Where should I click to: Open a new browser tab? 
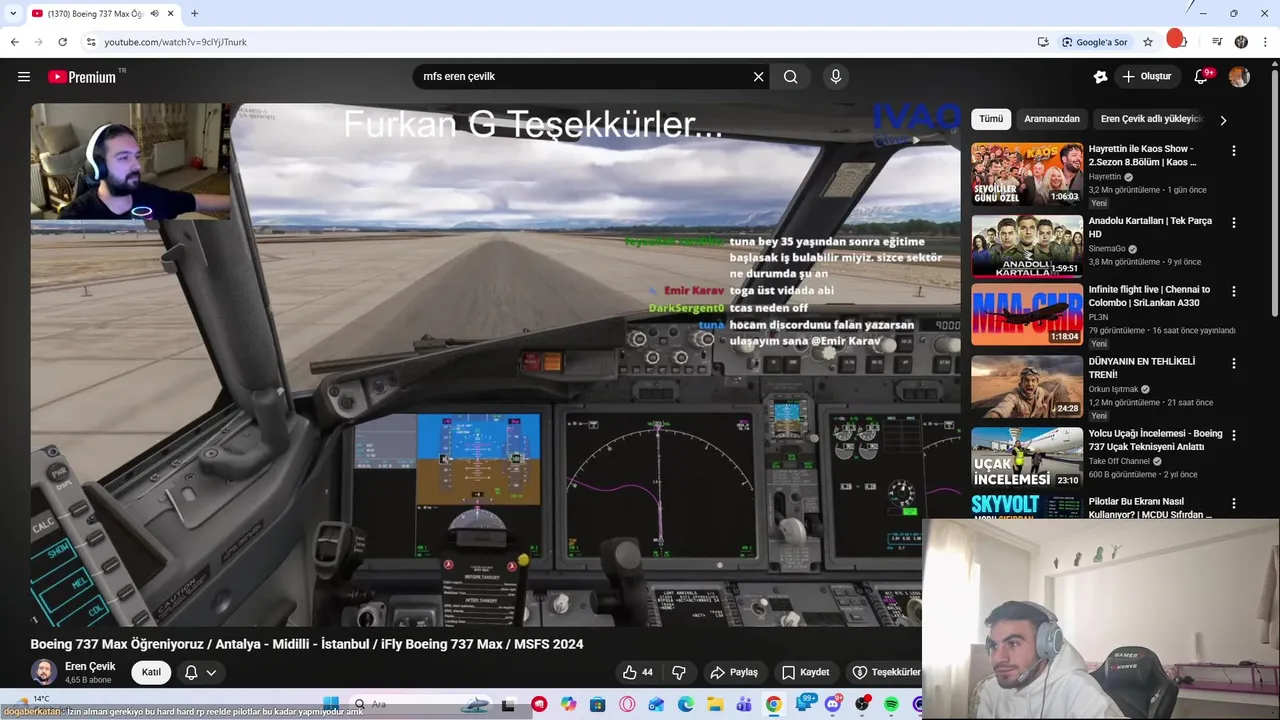click(x=194, y=13)
